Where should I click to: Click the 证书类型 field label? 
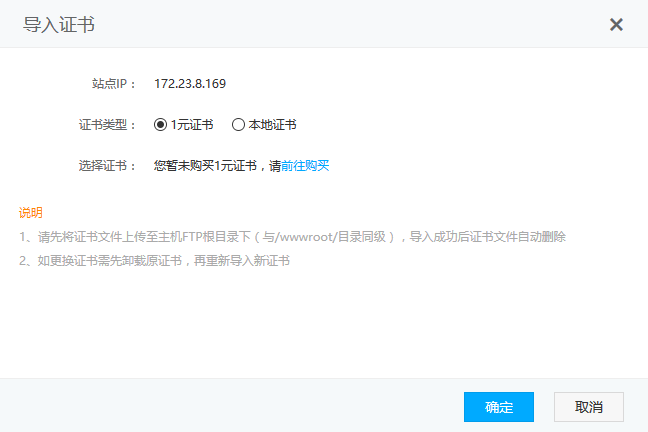108,125
